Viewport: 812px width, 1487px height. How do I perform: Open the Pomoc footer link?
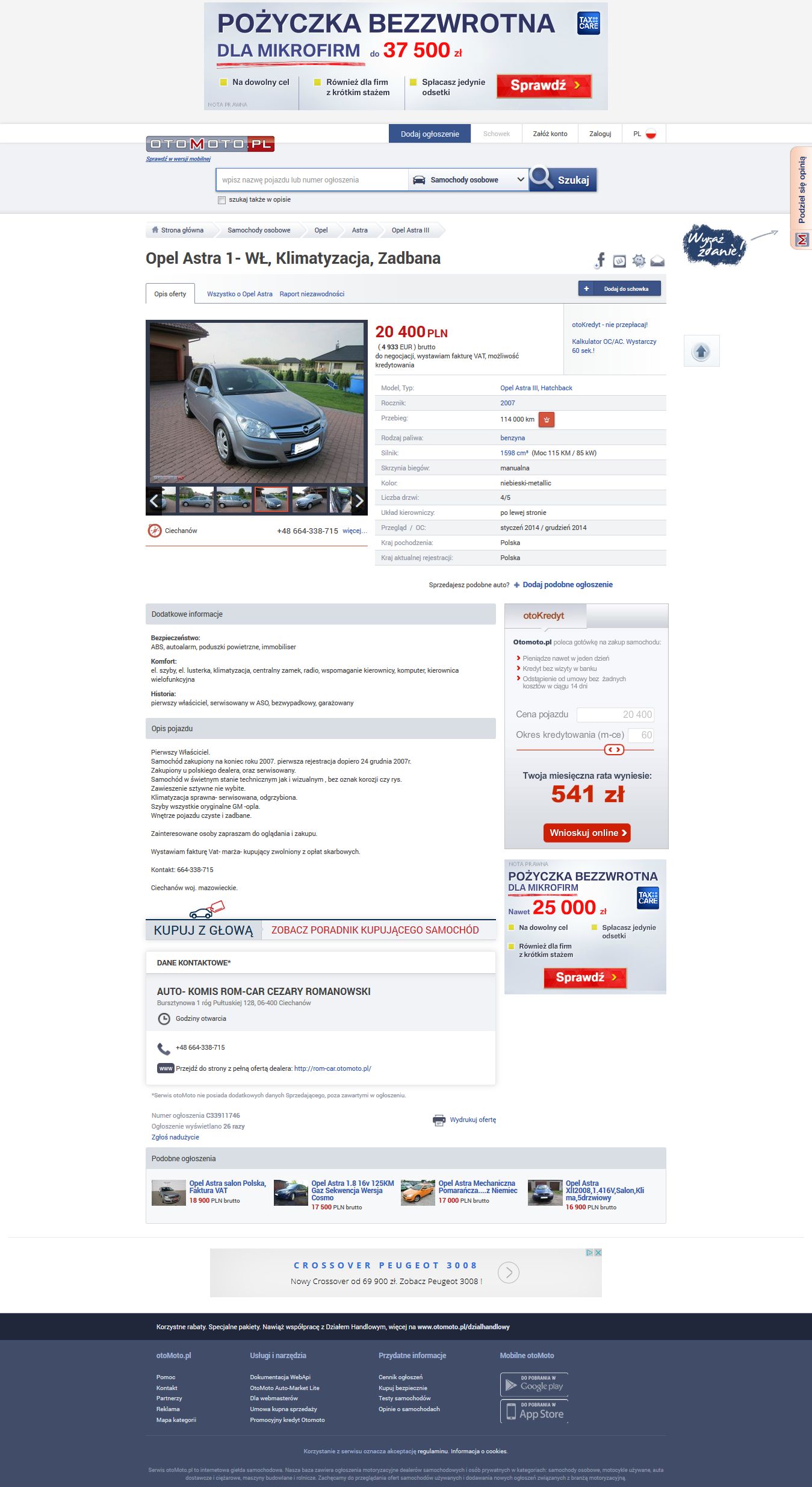[x=166, y=1377]
